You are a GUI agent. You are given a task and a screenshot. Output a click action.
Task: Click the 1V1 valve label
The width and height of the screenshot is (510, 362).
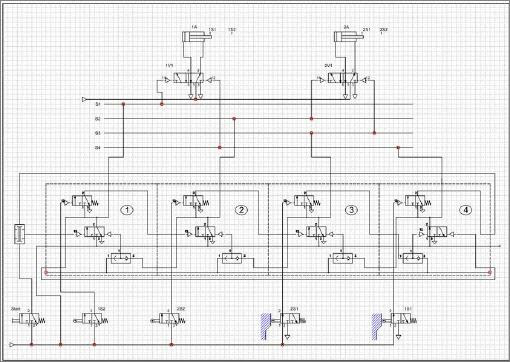pyautogui.click(x=169, y=66)
